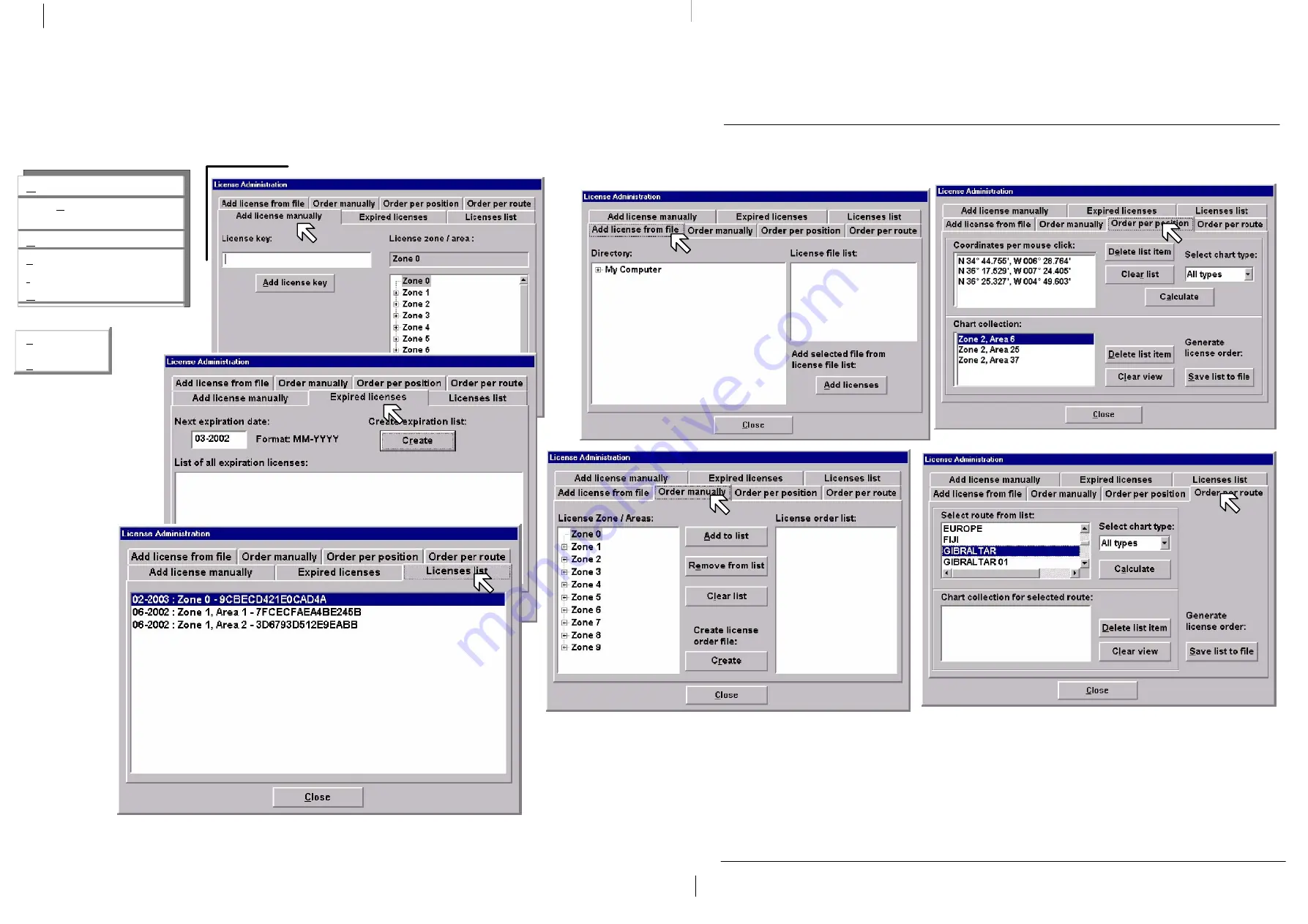Click the 03-2002 expiration date field
Viewport: 1308px width, 924px height.
click(x=219, y=439)
